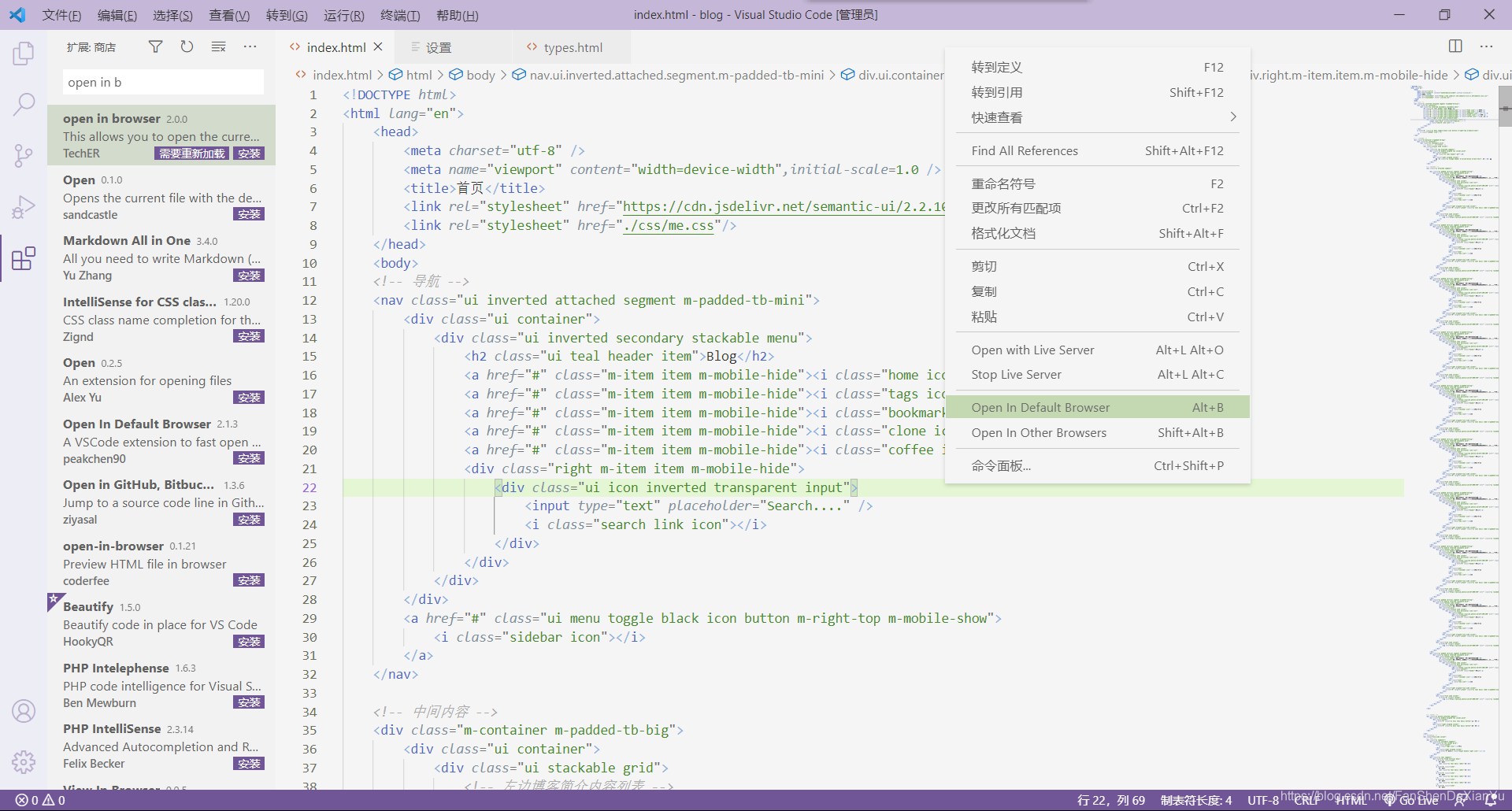
Task: Install the Open extension by sandcastle
Action: 249,214
